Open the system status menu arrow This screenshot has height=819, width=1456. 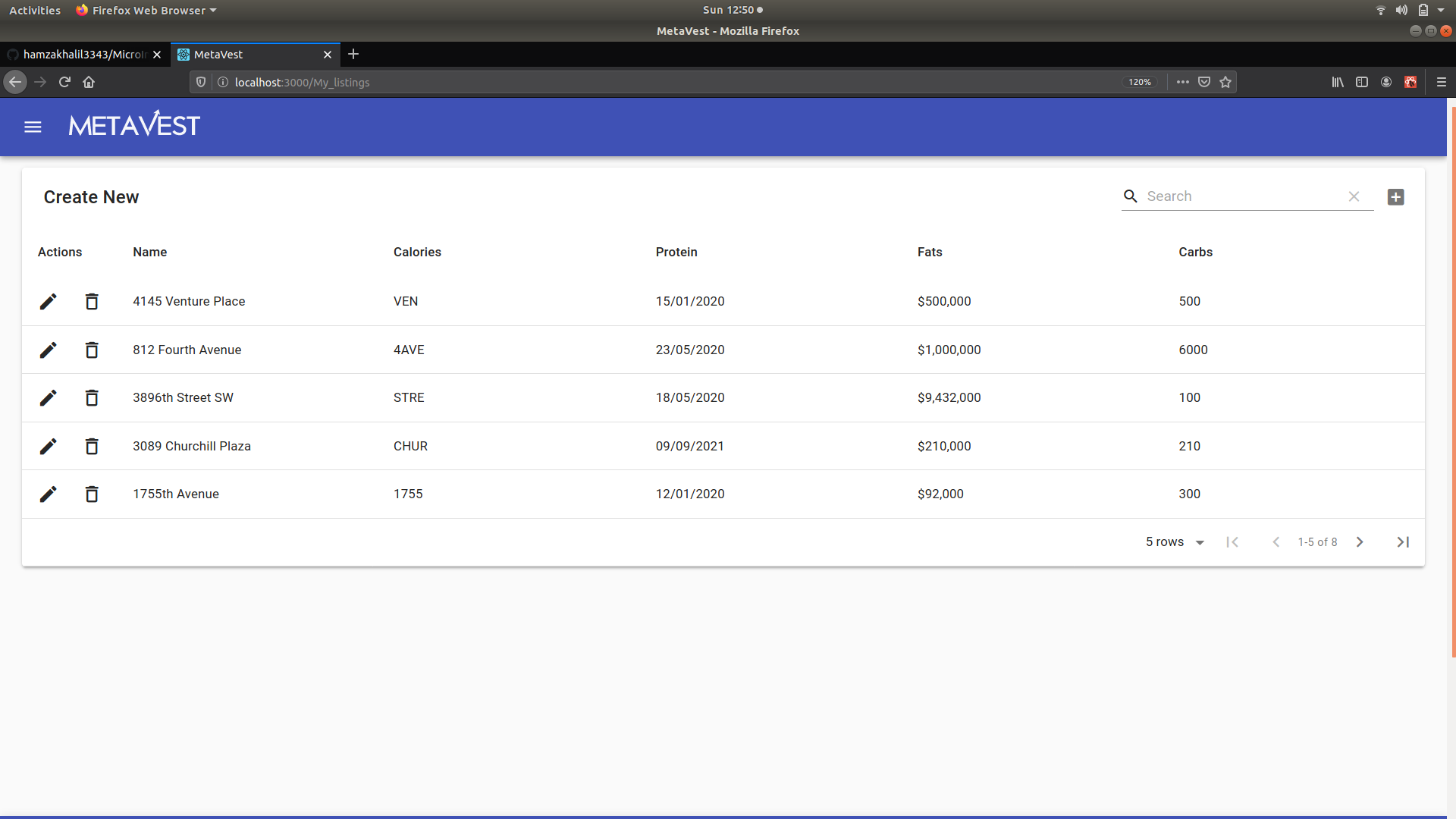click(1440, 10)
